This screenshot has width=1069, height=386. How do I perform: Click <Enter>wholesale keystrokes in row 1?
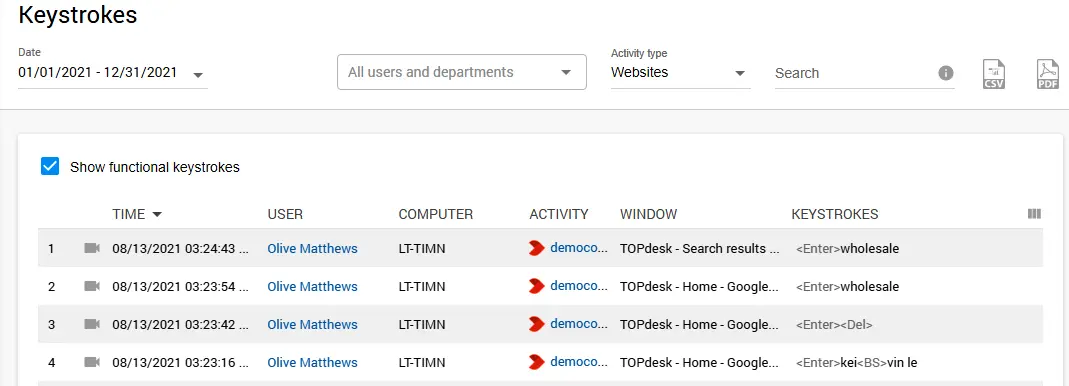[847, 248]
